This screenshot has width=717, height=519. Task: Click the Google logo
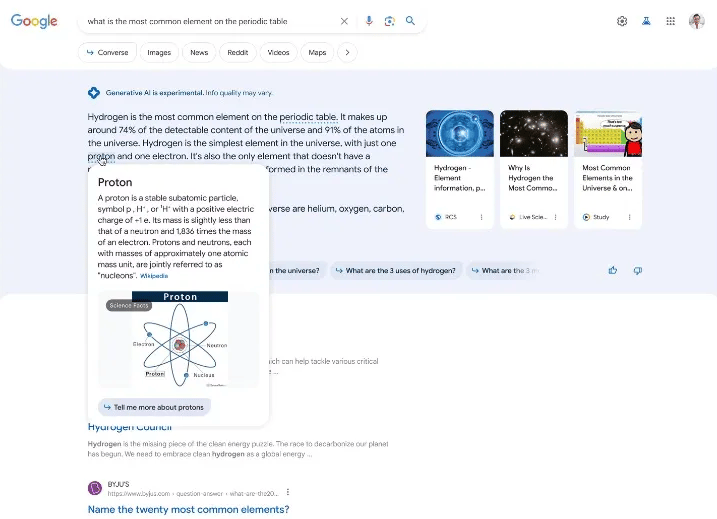(x=34, y=21)
